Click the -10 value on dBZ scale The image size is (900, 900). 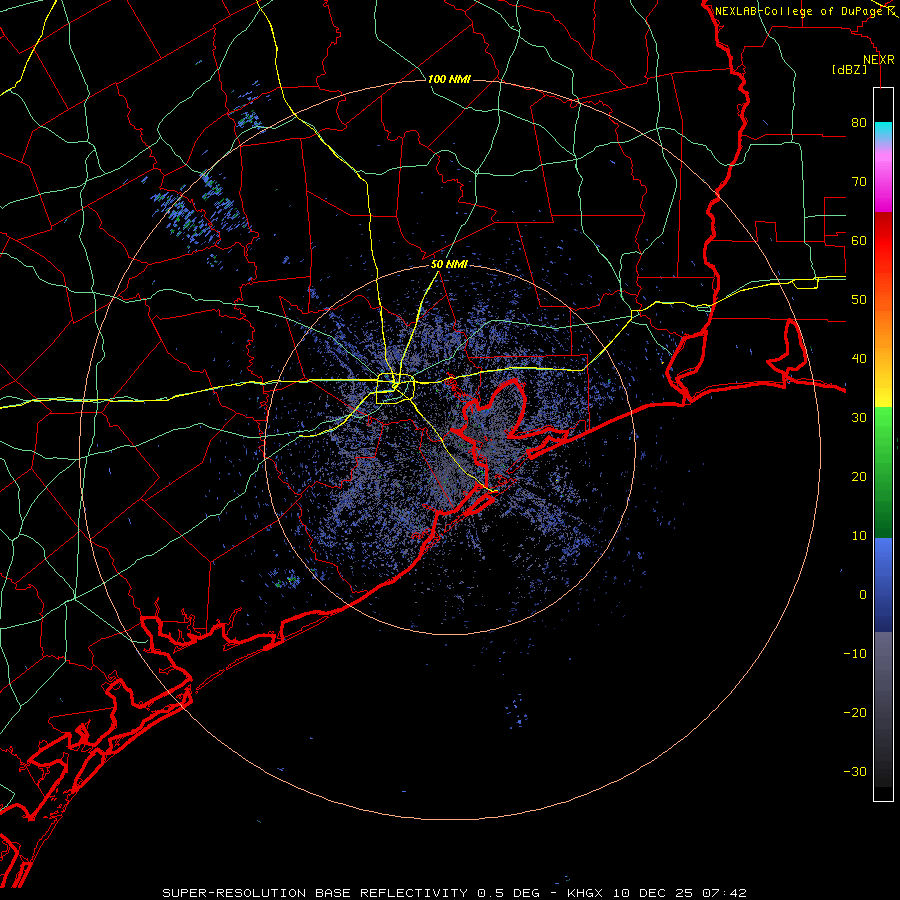point(855,654)
